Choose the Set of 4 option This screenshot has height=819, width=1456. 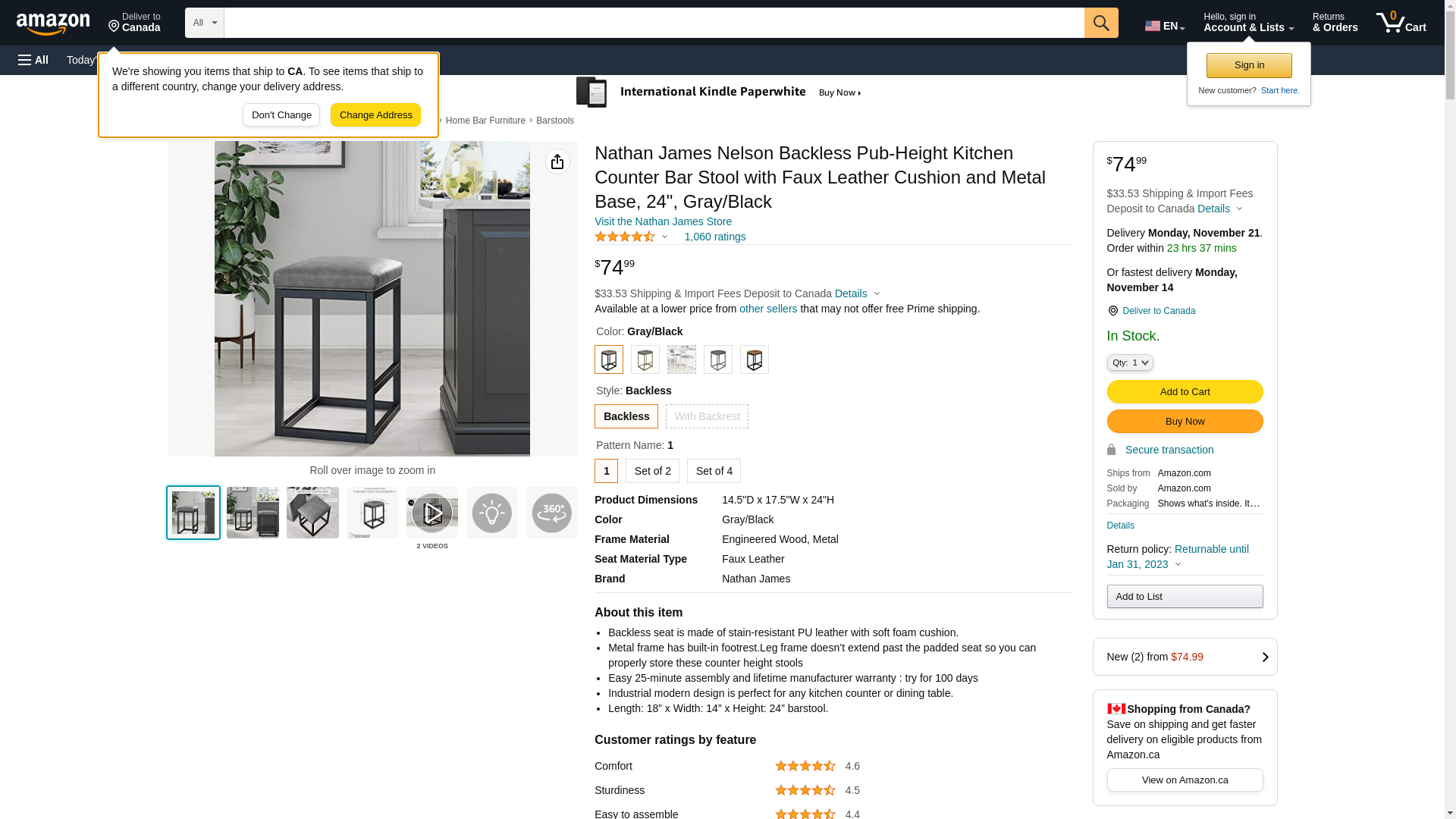[x=714, y=471]
